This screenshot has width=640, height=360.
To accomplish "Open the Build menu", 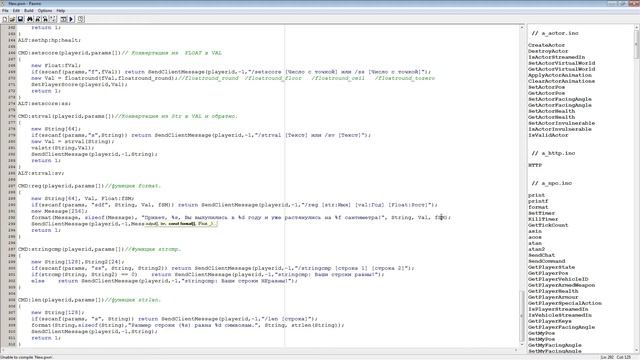I will tap(29, 11).
